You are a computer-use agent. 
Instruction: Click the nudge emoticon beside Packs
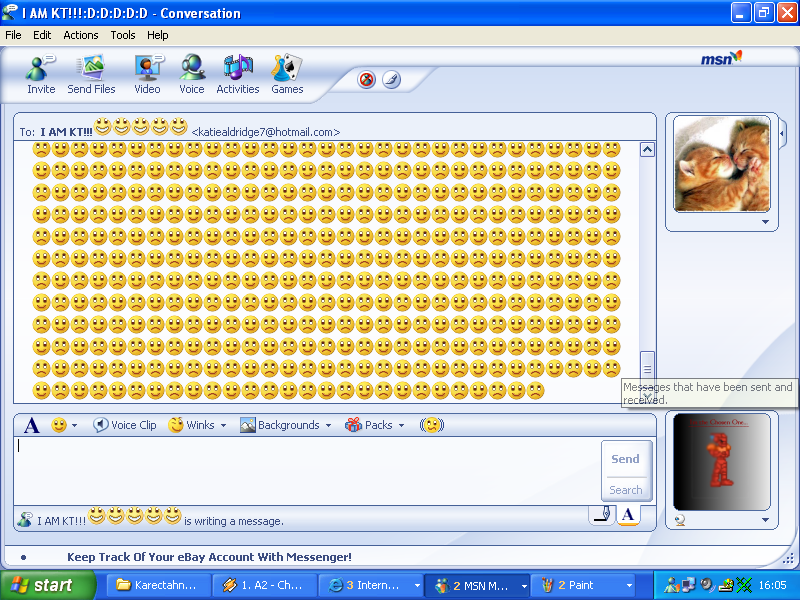(x=432, y=425)
